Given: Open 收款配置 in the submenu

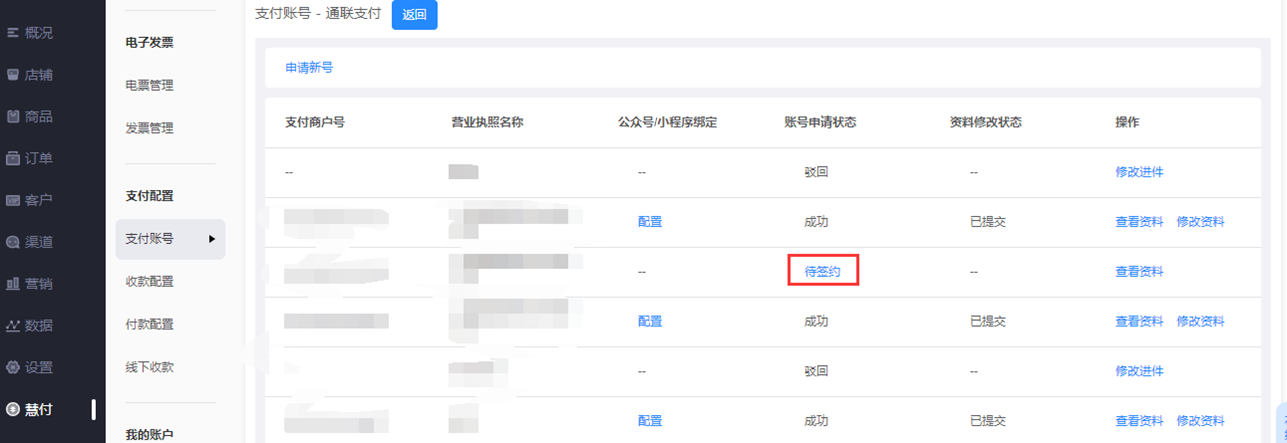Looking at the screenshot, I should [149, 282].
